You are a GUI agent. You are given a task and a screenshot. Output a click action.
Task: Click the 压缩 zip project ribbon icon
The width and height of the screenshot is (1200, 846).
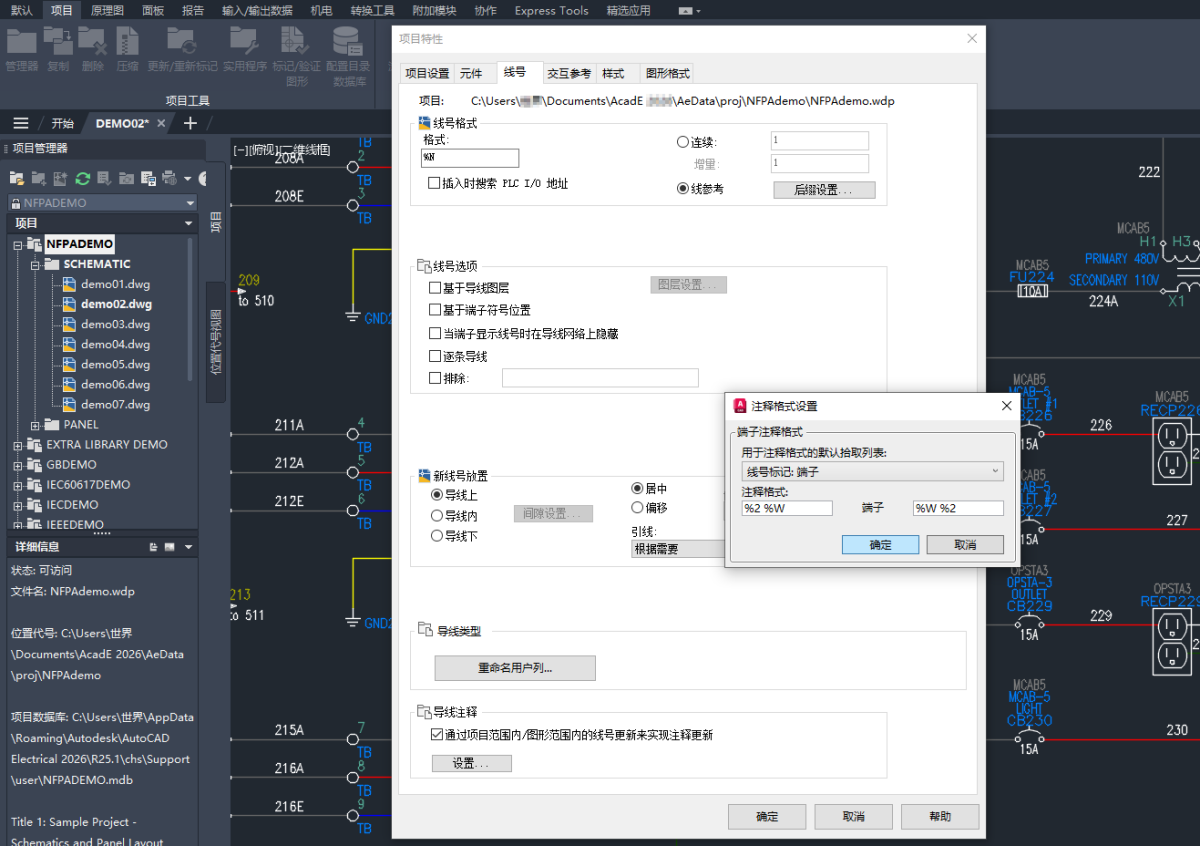tap(127, 41)
